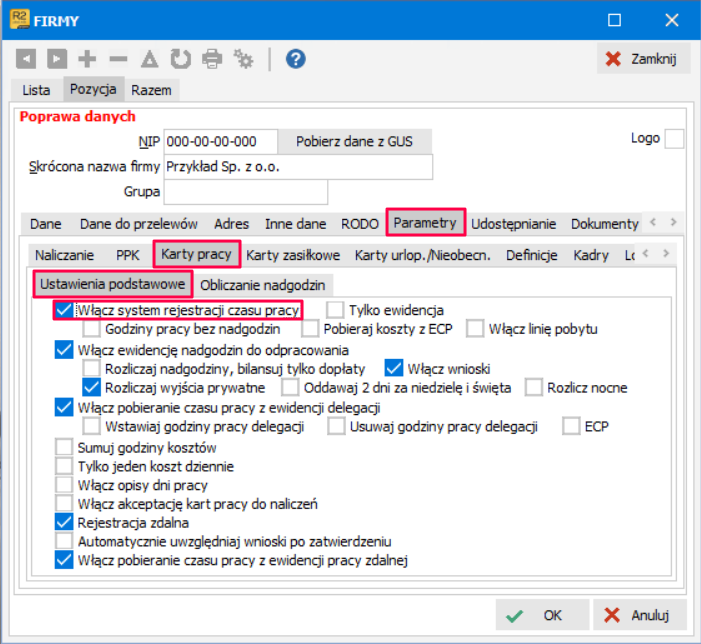Click the Grupa input field
701x644 pixels.
(246, 192)
